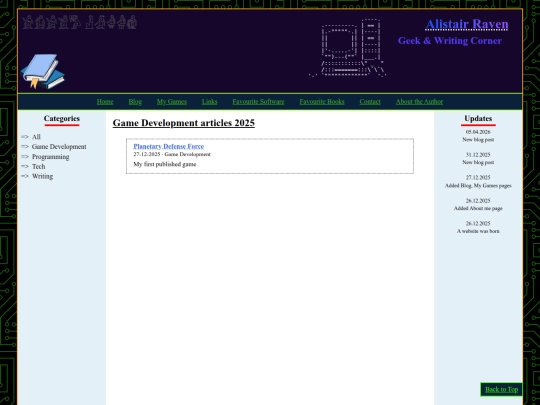Screen dimensions: 540x405
Task: Select the Programming category
Action: [x=51, y=157]
